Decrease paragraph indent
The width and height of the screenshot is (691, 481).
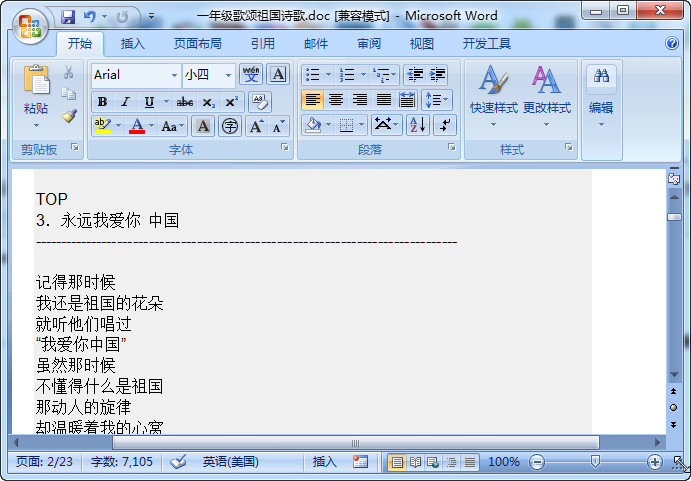415,75
